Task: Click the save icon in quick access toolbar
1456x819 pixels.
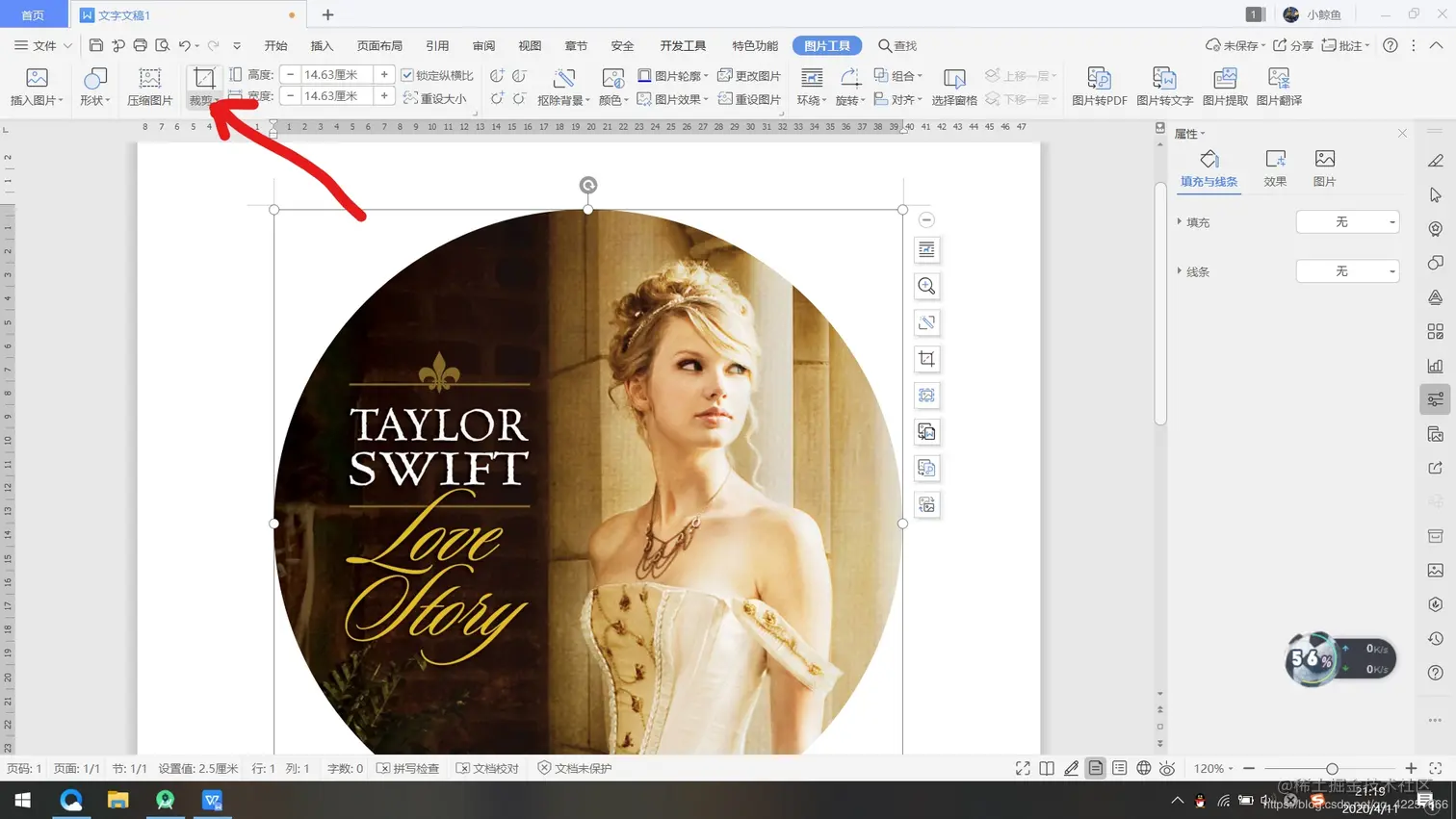Action: pos(95,45)
